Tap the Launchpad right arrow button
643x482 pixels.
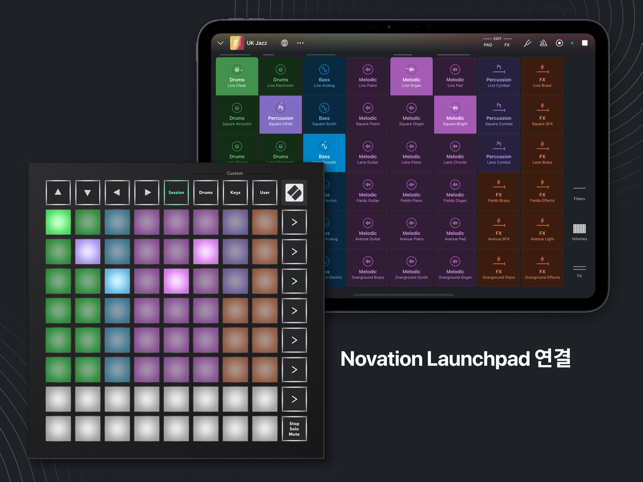[147, 192]
